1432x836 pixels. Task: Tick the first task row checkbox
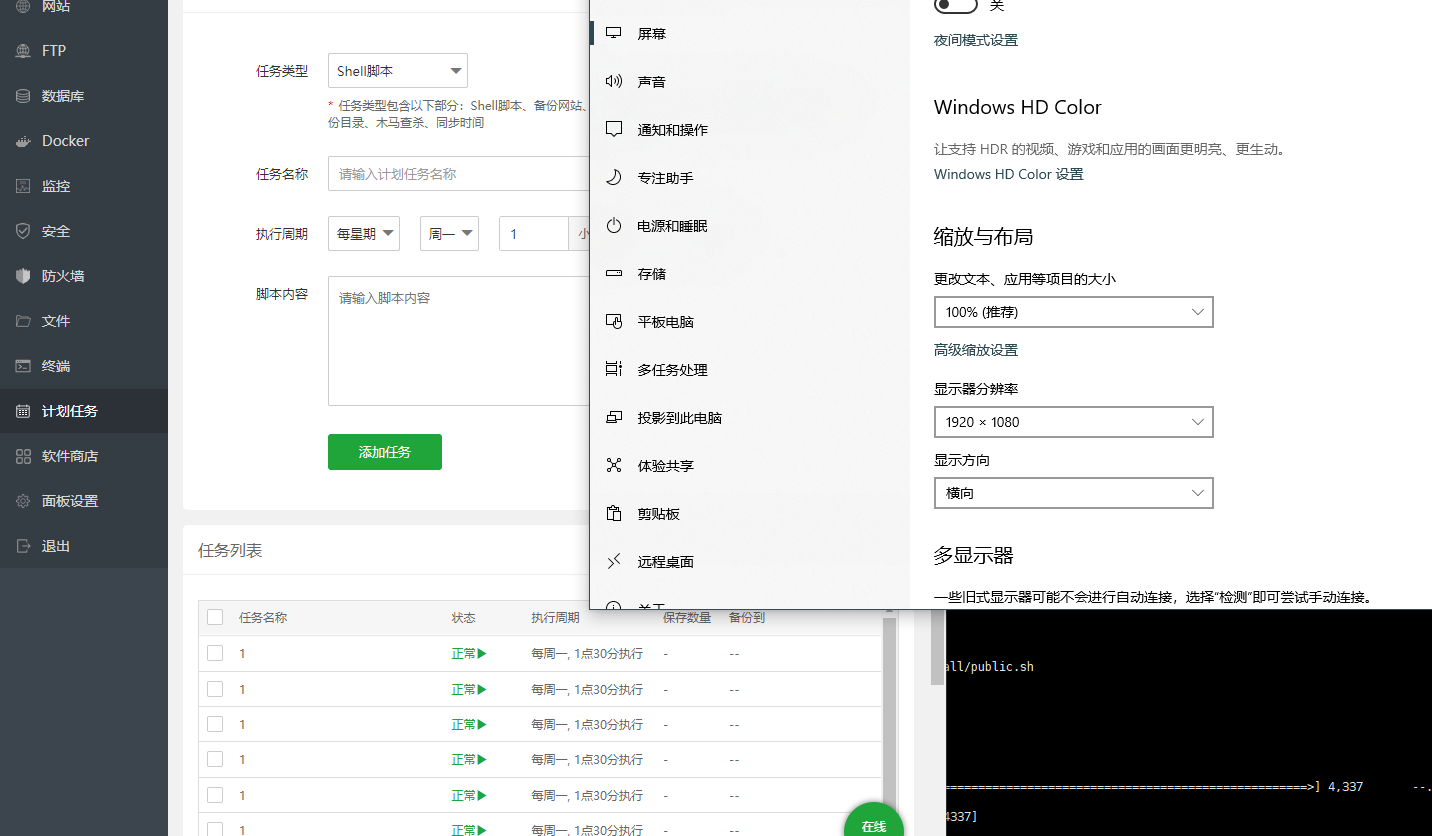click(215, 653)
